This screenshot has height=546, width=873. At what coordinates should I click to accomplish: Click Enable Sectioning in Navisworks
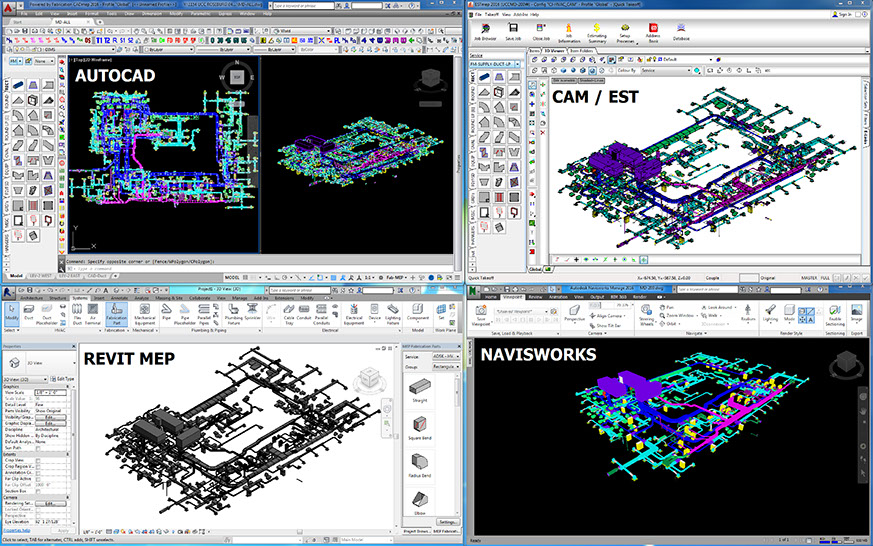tap(835, 315)
